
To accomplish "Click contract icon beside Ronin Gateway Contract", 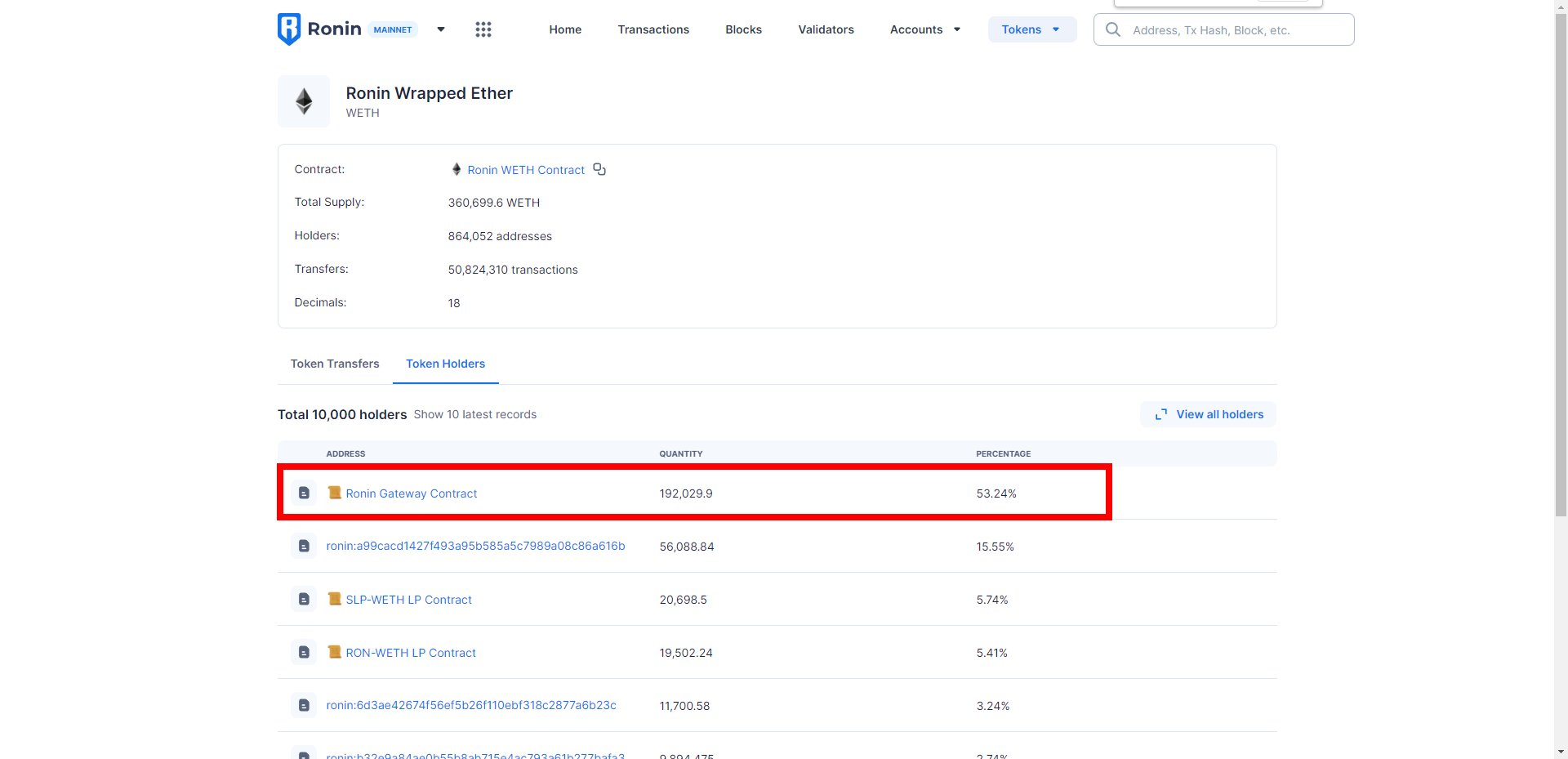I will [x=304, y=493].
